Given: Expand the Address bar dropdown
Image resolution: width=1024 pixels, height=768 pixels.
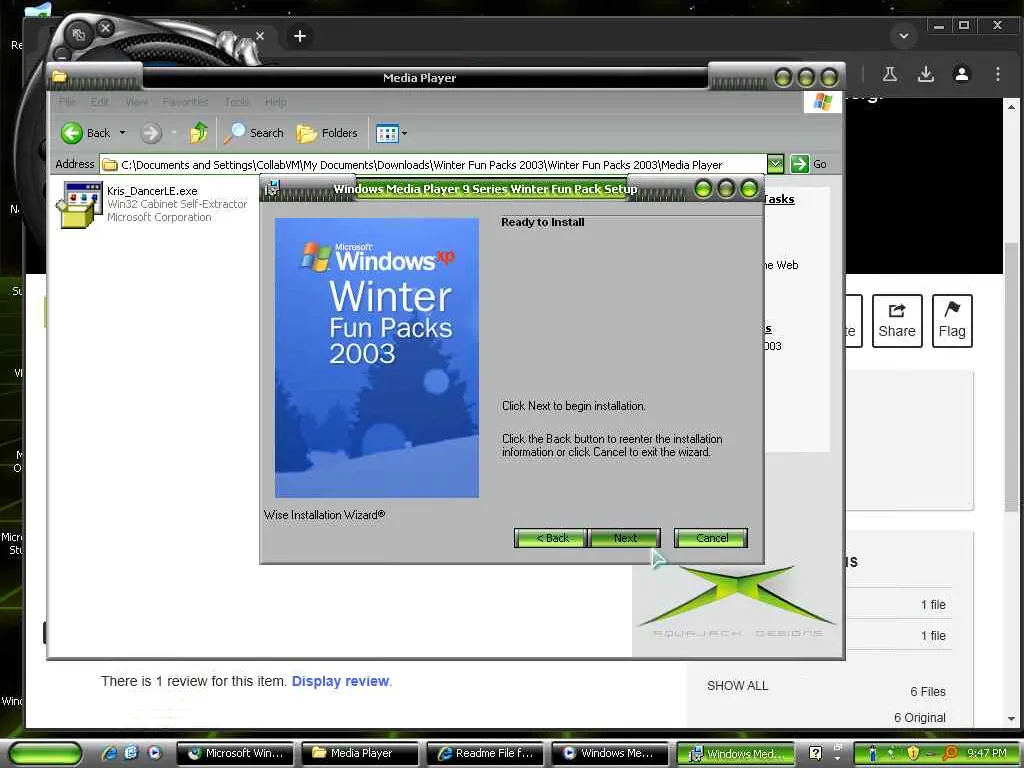Looking at the screenshot, I should pyautogui.click(x=775, y=164).
